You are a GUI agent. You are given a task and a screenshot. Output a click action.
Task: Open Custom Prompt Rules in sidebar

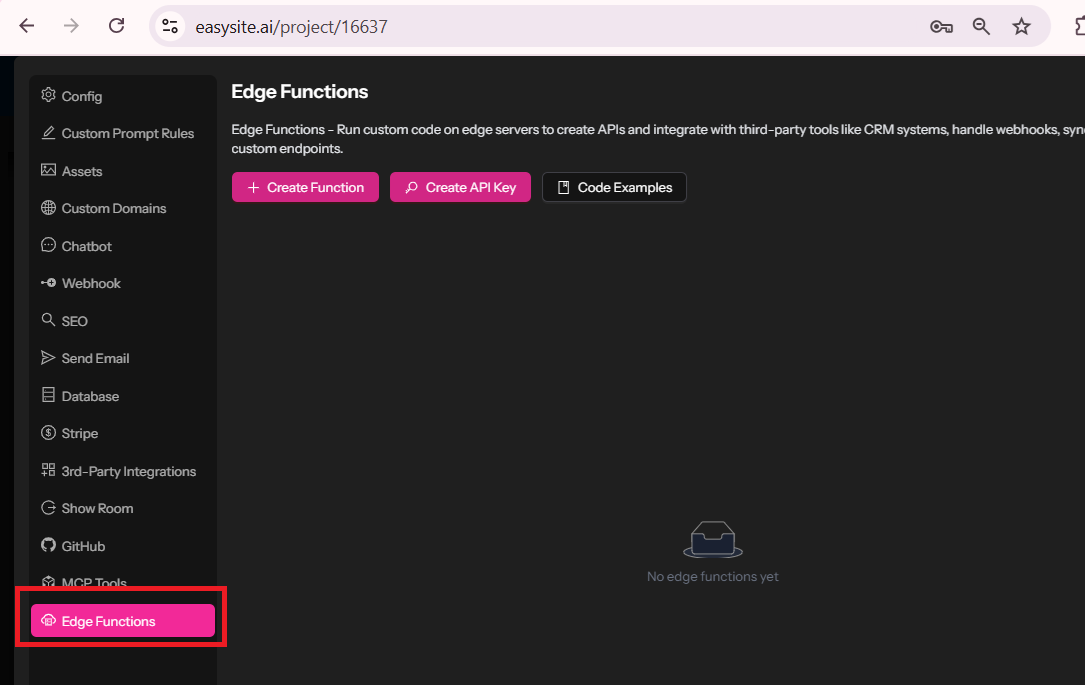(127, 133)
